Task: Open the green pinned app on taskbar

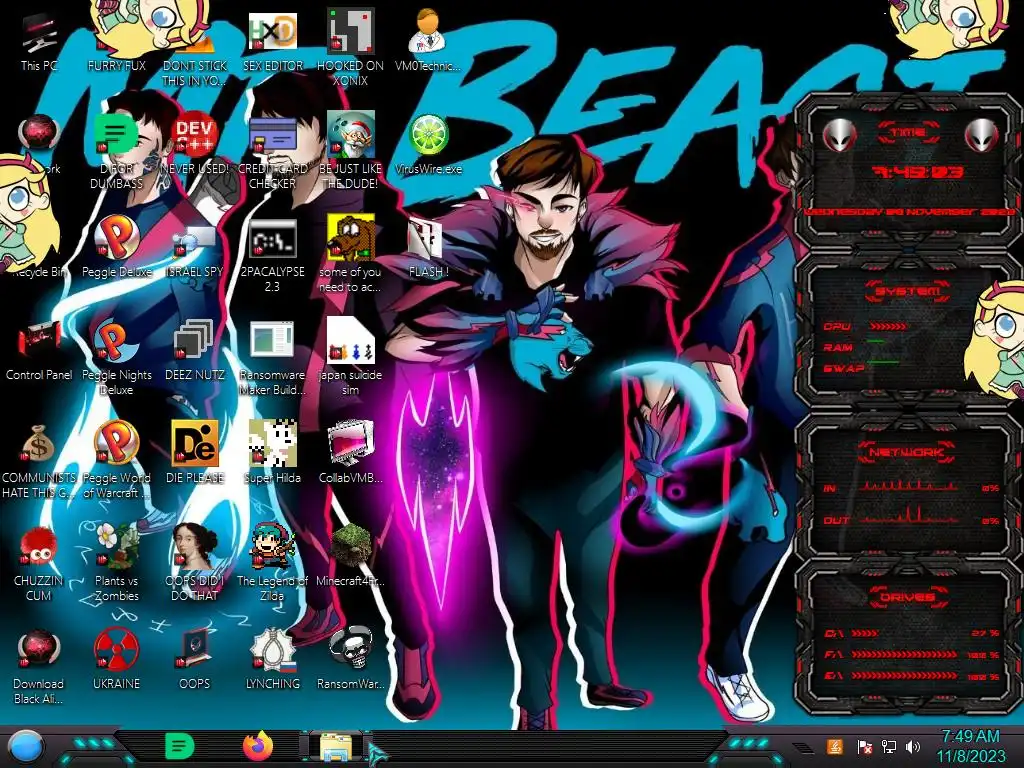Action: pos(180,746)
